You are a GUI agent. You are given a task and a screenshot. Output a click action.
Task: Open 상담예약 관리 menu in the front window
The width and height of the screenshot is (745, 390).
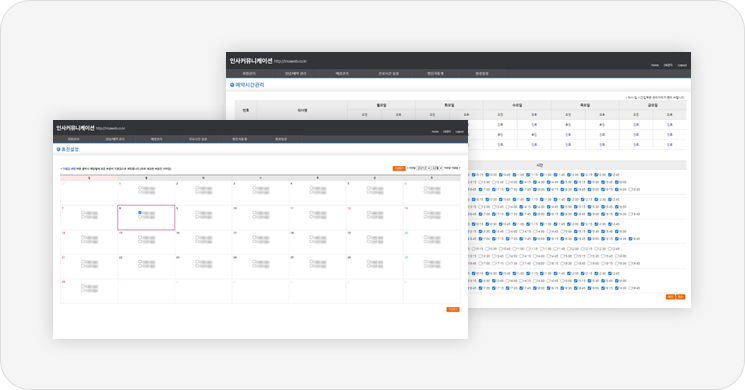point(115,139)
